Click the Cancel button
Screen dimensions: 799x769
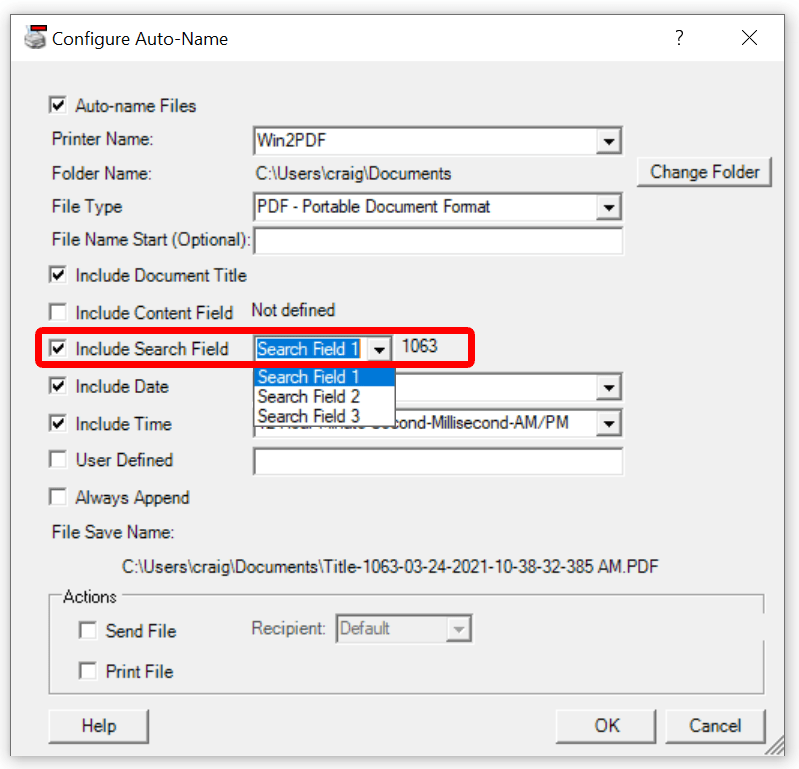click(x=715, y=726)
